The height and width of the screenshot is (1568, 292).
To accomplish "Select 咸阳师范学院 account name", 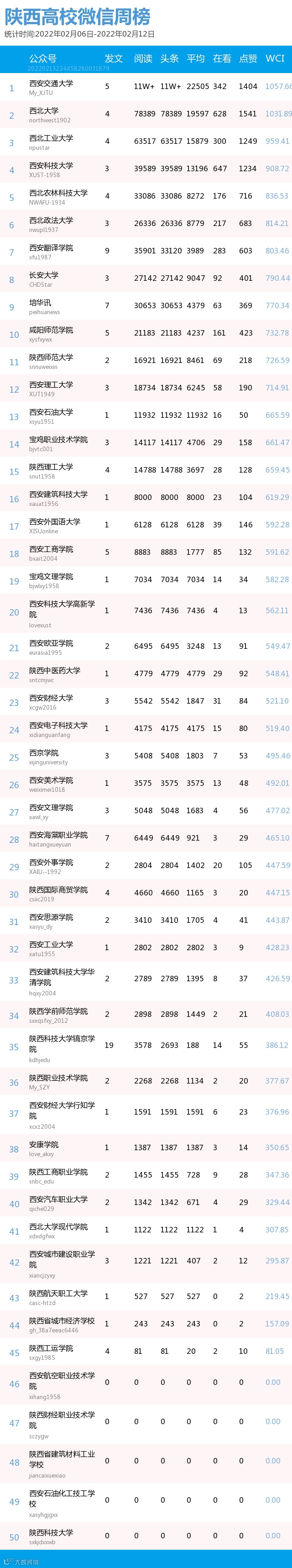I will (51, 330).
